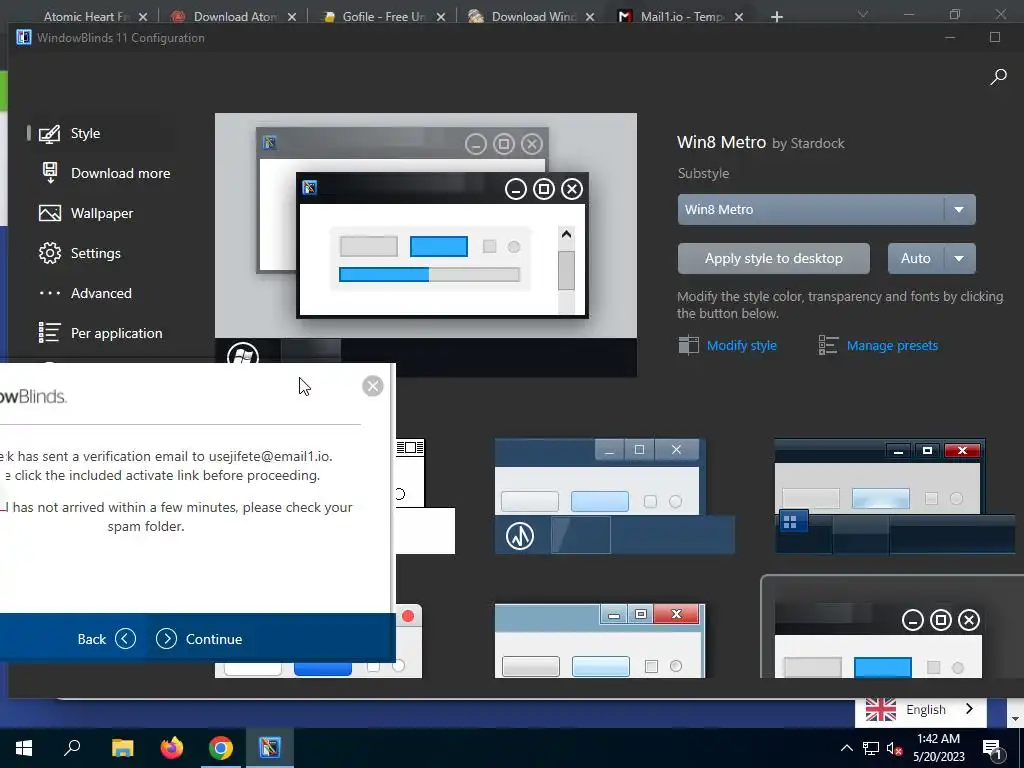
Task: Open Chrome from the taskbar
Action: [221, 748]
